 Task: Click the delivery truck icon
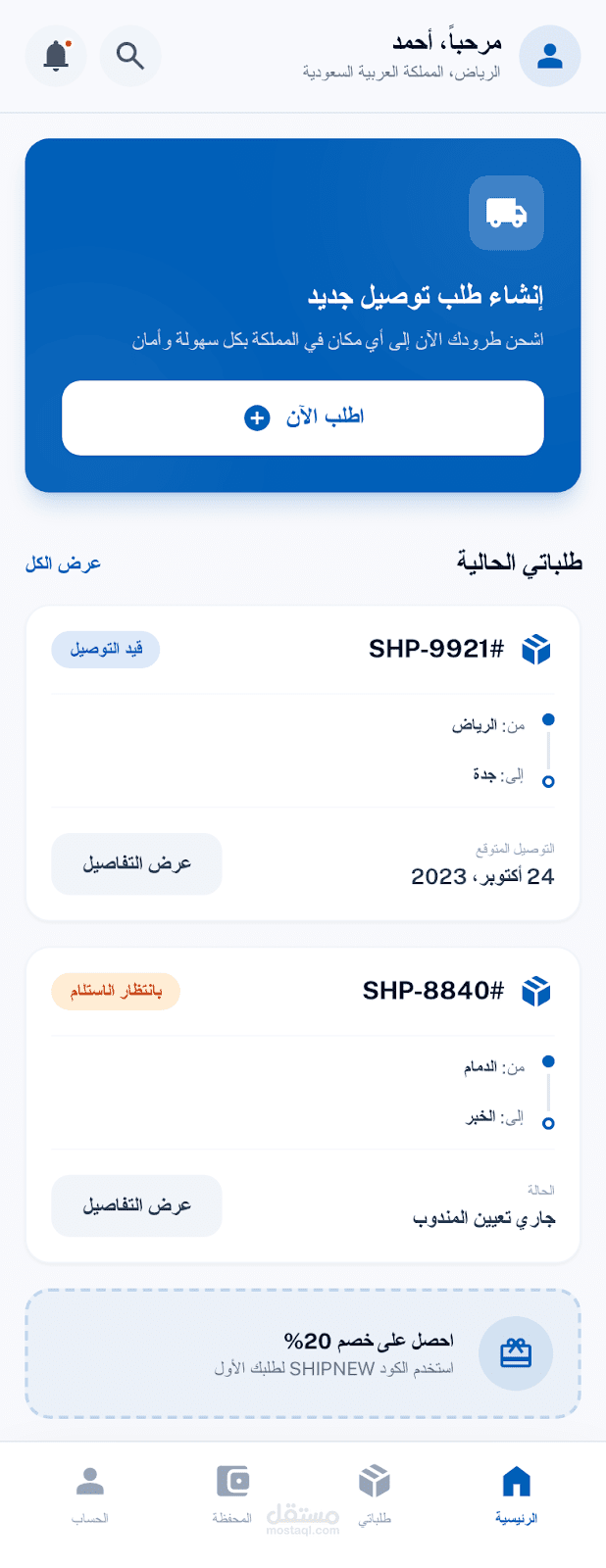pos(506,213)
